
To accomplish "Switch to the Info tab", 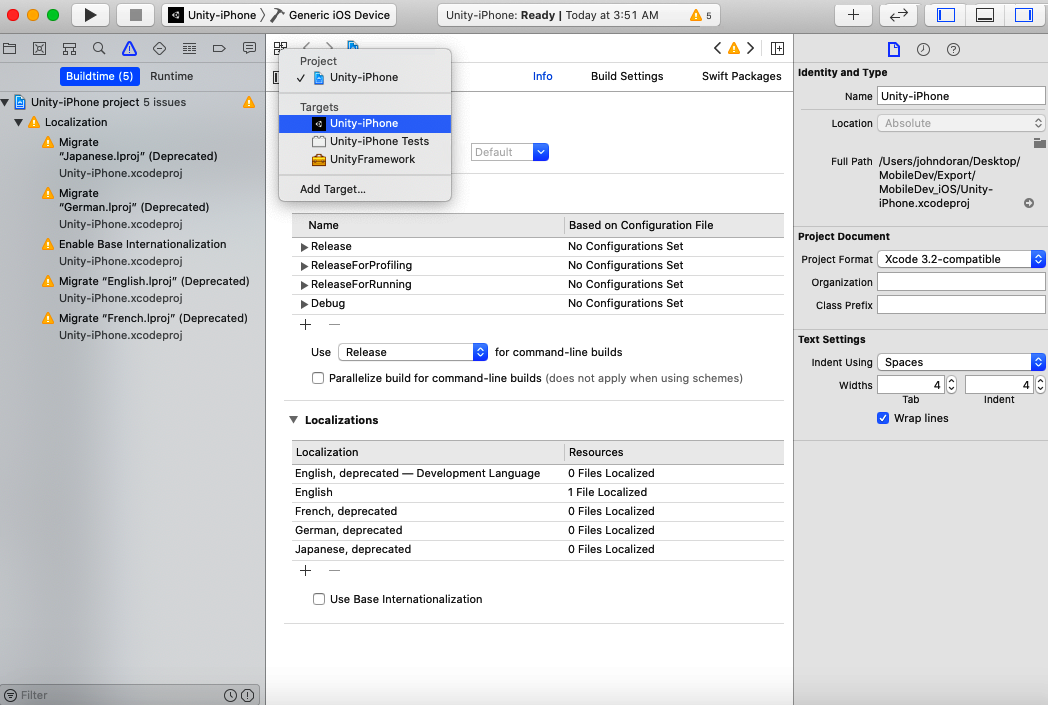I will 542,76.
